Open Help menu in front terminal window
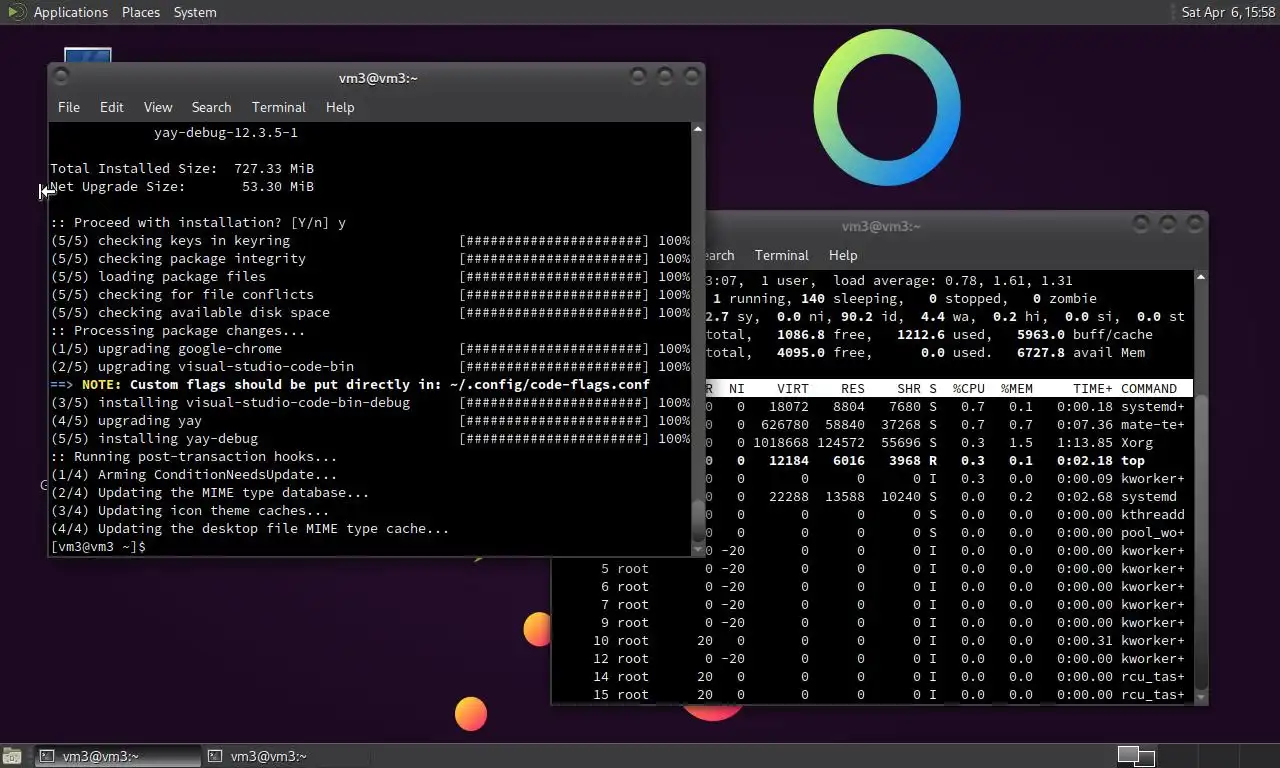Screen dimensions: 1280x768 click(x=340, y=107)
